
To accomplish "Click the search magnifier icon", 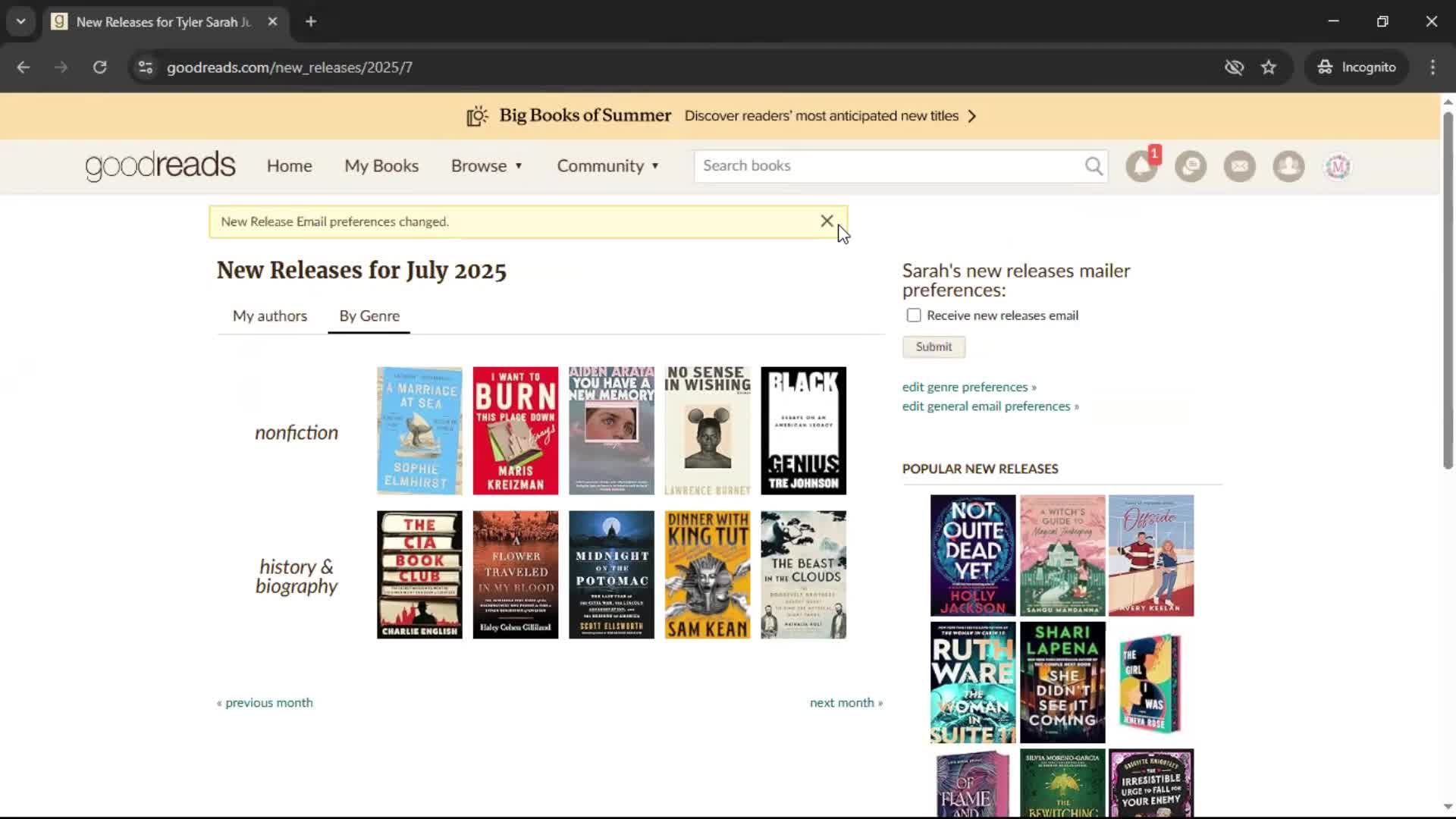I will tap(1094, 166).
